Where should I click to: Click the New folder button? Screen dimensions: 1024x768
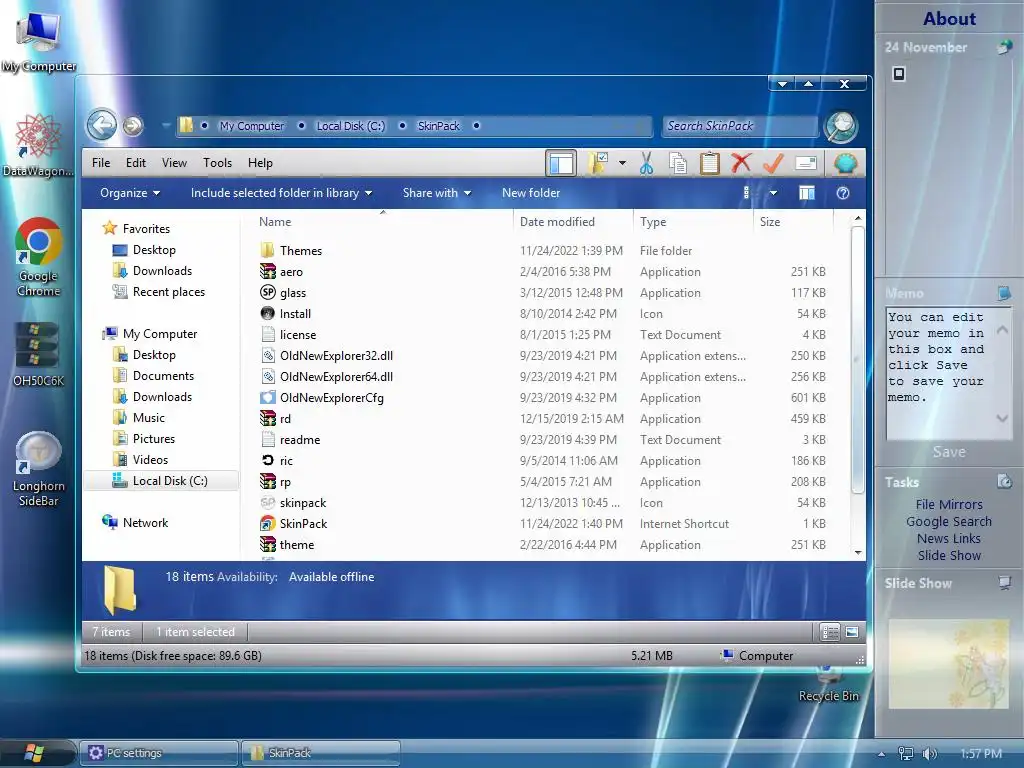pyautogui.click(x=531, y=193)
